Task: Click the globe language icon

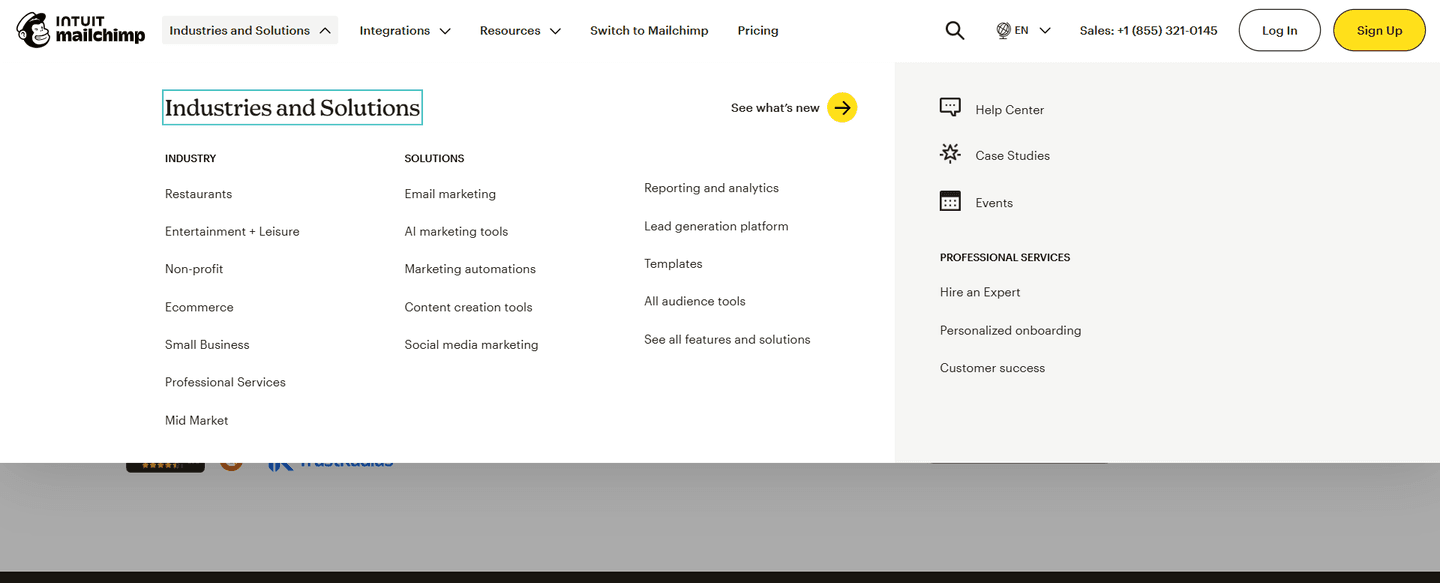Action: (1003, 31)
